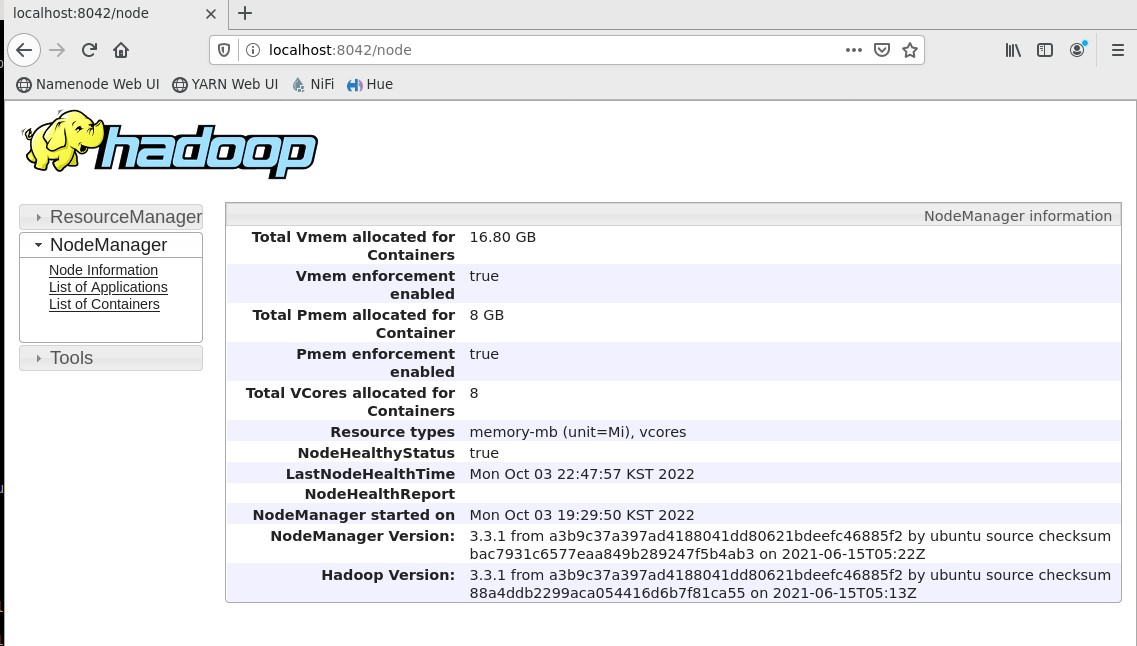Screen dimensions: 1137x646
Task: Bookmark this page with the star
Action: click(910, 50)
